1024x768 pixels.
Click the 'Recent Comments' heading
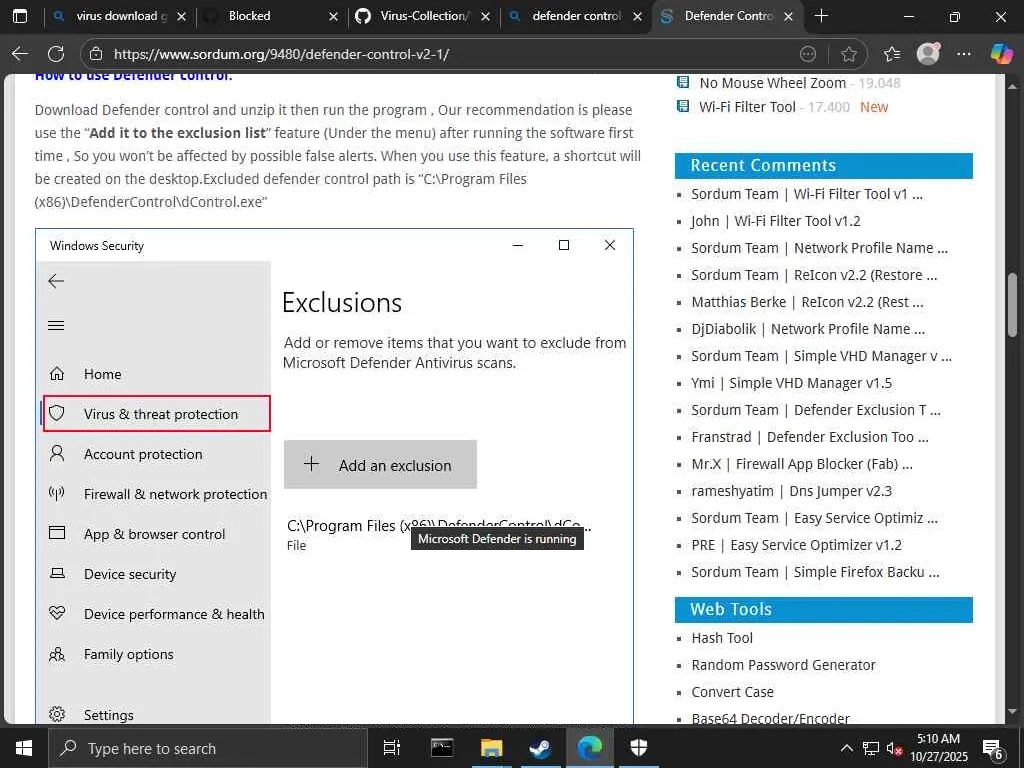tap(763, 166)
